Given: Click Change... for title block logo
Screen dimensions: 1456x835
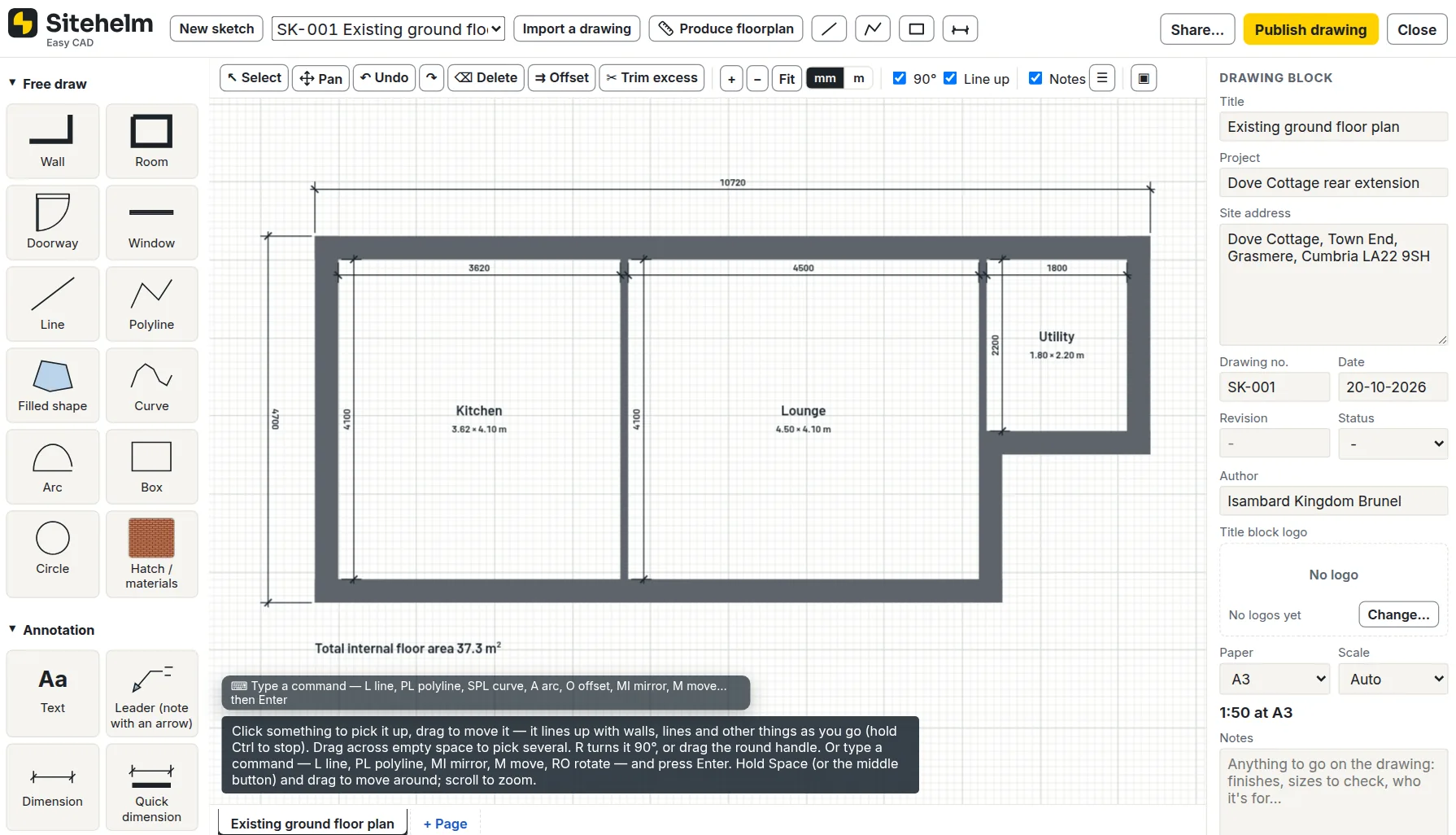Looking at the screenshot, I should click(1398, 614).
